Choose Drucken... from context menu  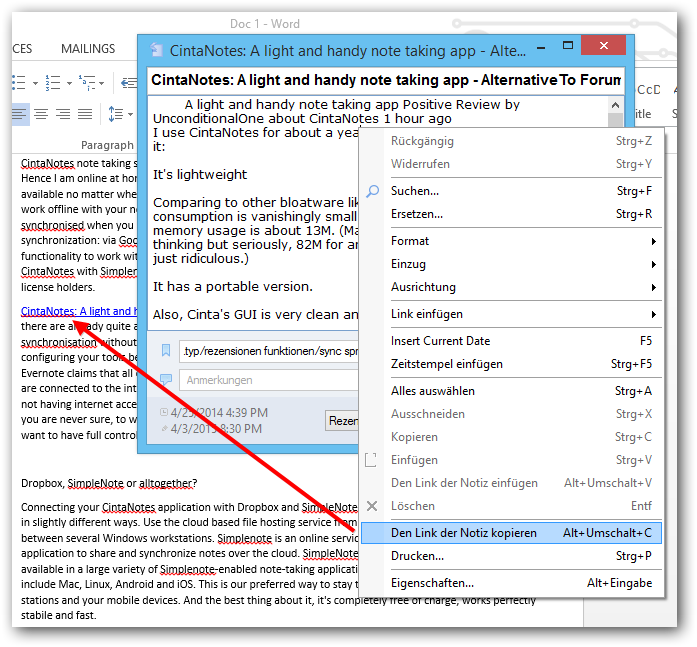coord(511,556)
